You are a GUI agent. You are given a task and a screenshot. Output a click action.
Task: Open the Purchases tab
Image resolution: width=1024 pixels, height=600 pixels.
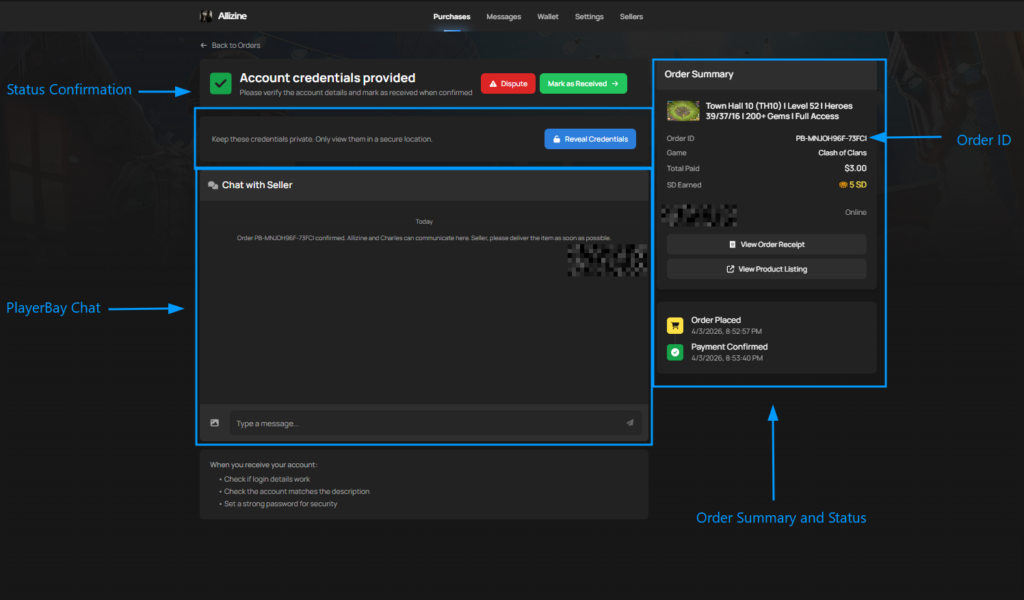point(451,17)
